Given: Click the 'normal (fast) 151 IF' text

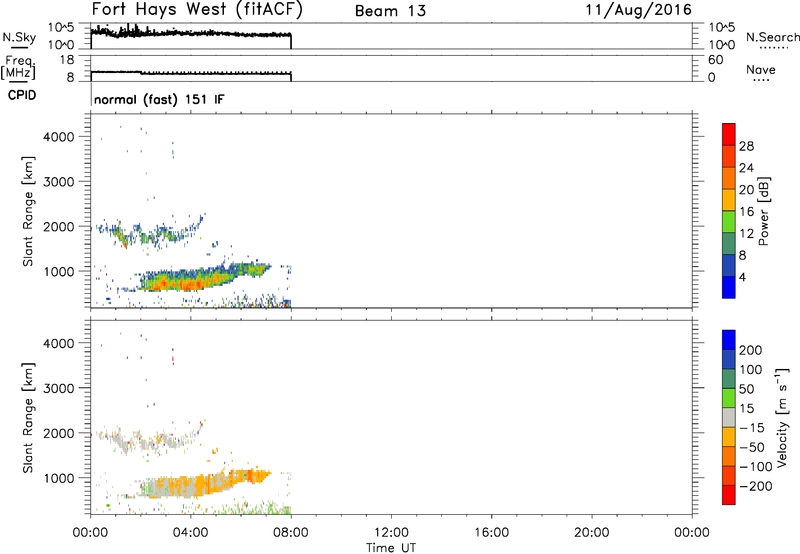Looking at the screenshot, I should point(159,99).
